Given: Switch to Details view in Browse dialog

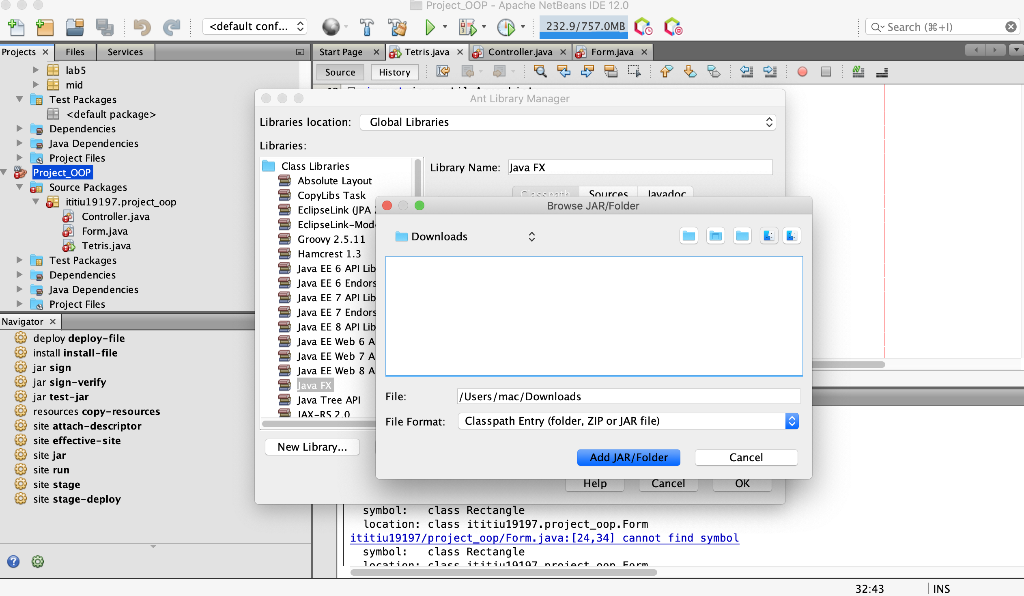Looking at the screenshot, I should (792, 236).
